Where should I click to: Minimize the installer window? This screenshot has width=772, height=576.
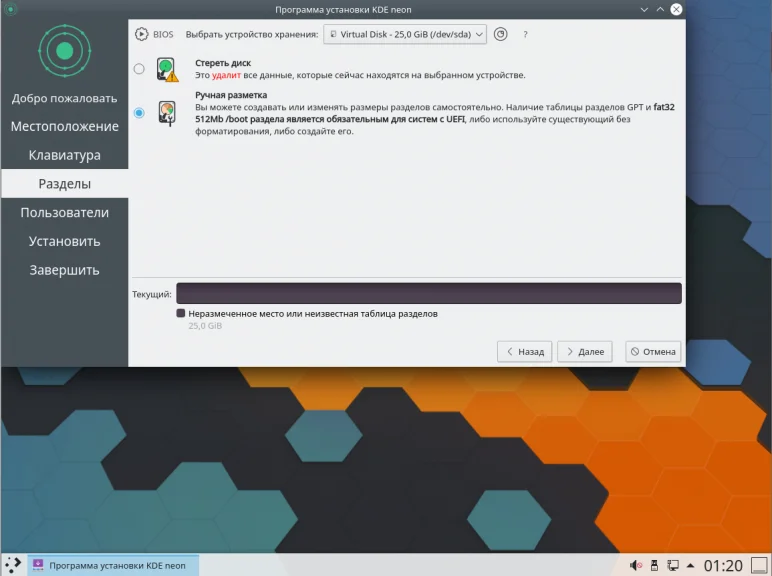pos(644,9)
